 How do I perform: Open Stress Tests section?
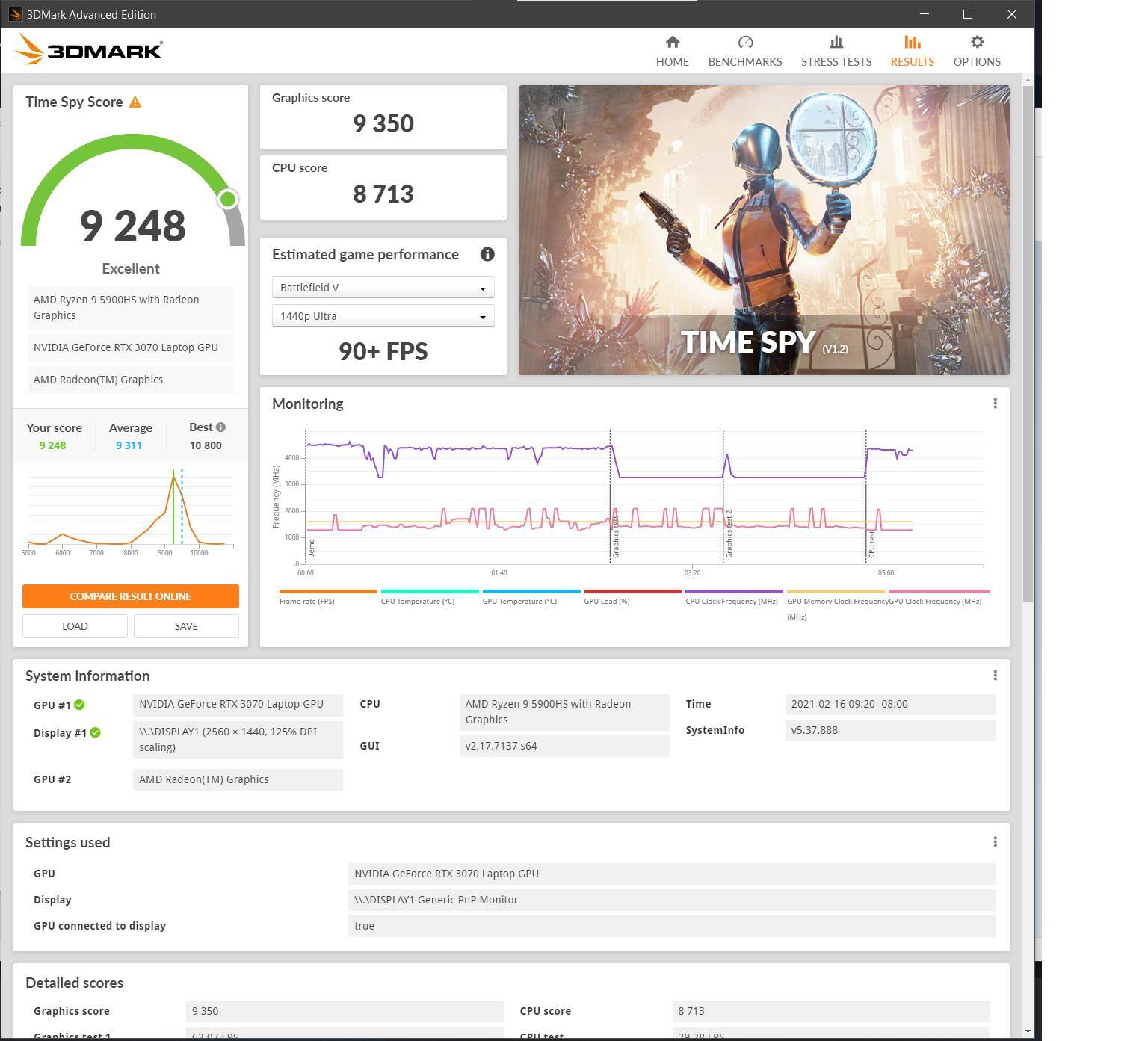(836, 51)
